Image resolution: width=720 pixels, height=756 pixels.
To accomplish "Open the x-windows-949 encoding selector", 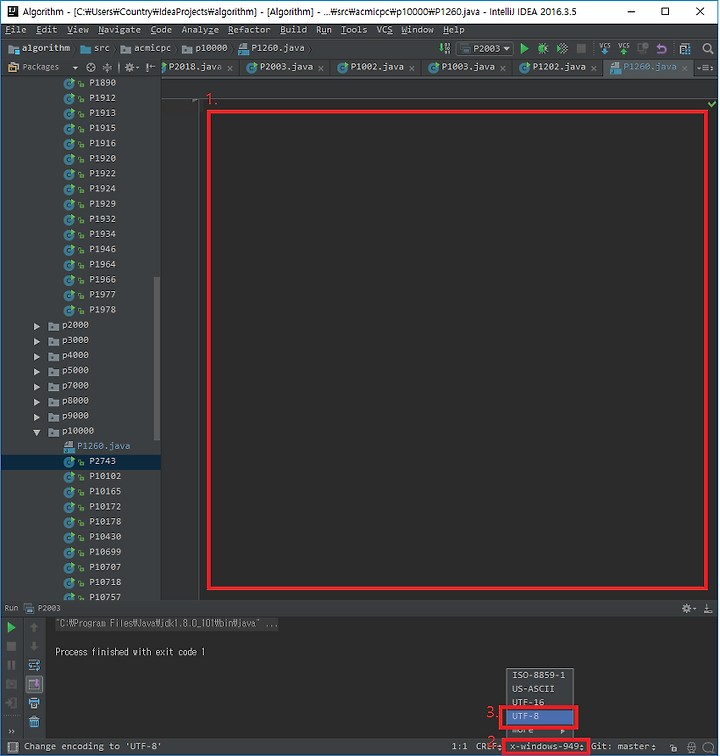I will pyautogui.click(x=546, y=747).
